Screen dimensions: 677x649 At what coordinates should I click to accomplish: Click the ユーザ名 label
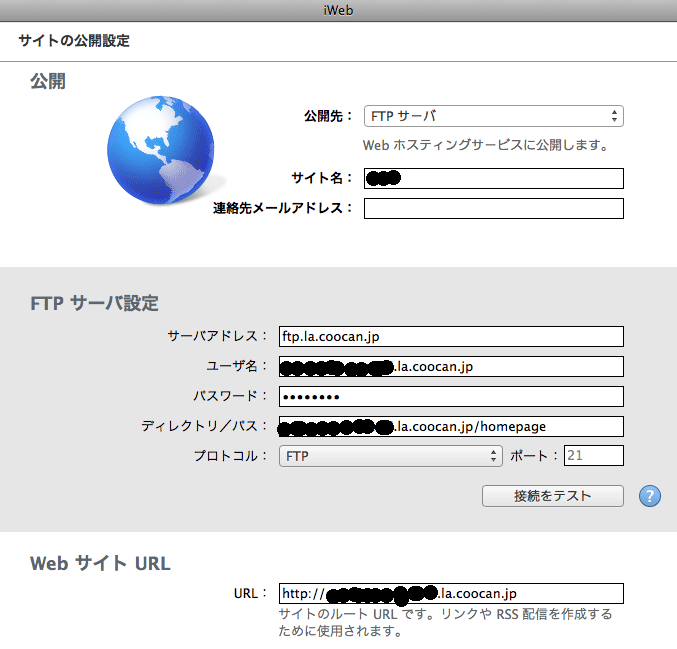coord(237,366)
